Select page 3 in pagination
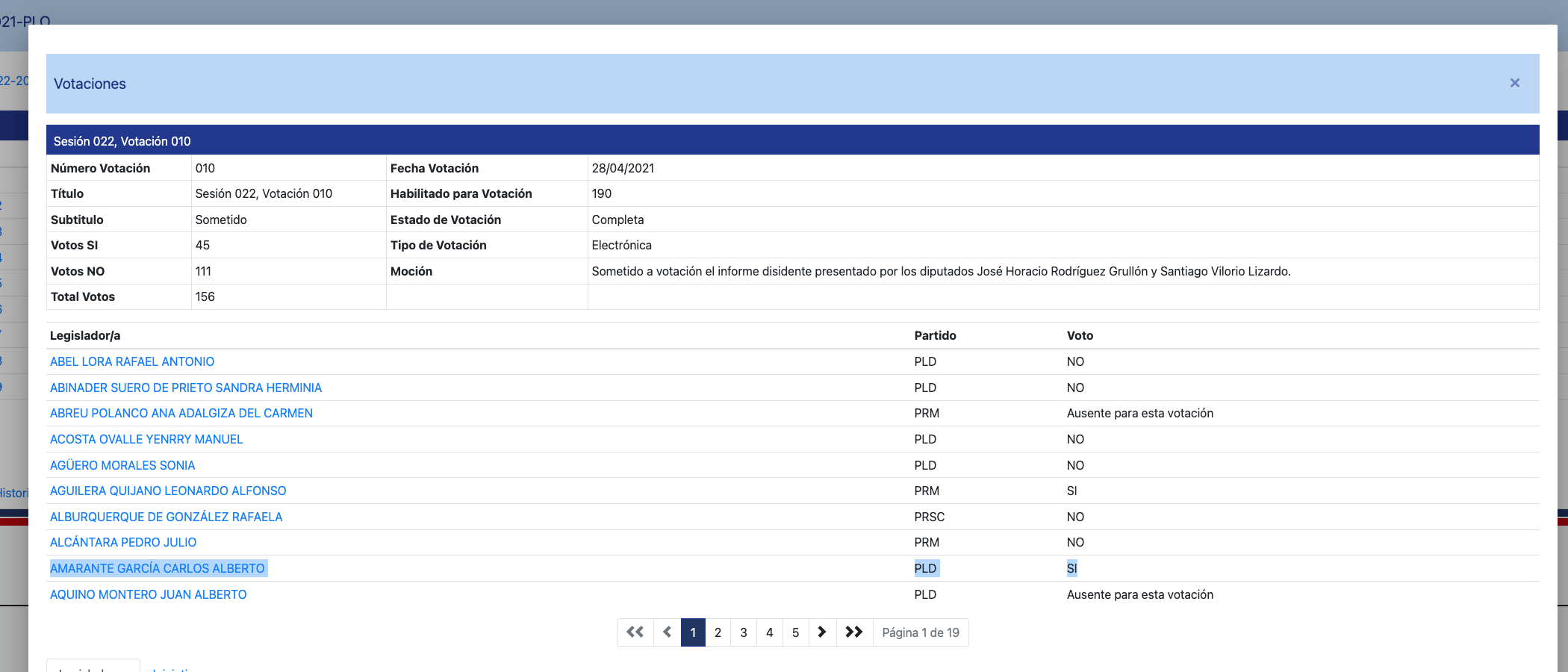The image size is (1568, 672). point(744,632)
